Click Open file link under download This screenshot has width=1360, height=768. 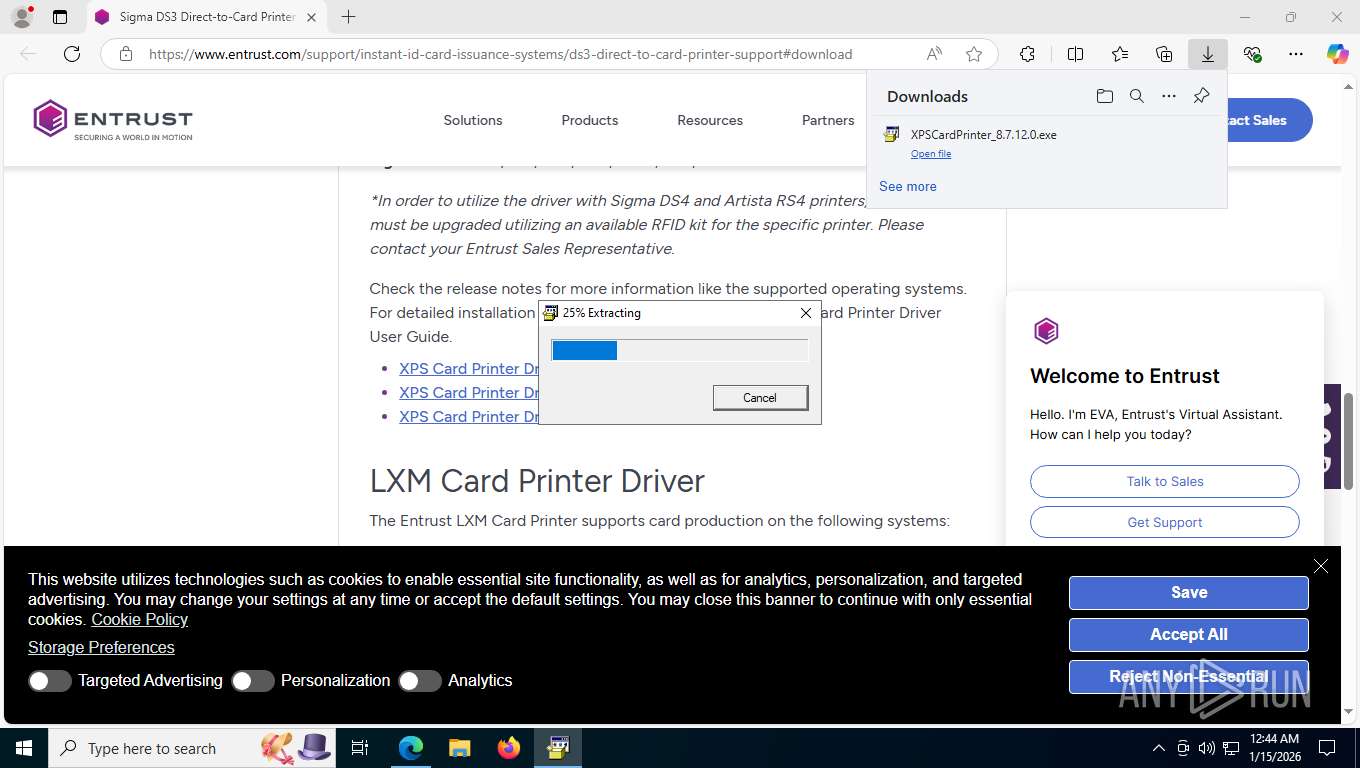tap(931, 154)
